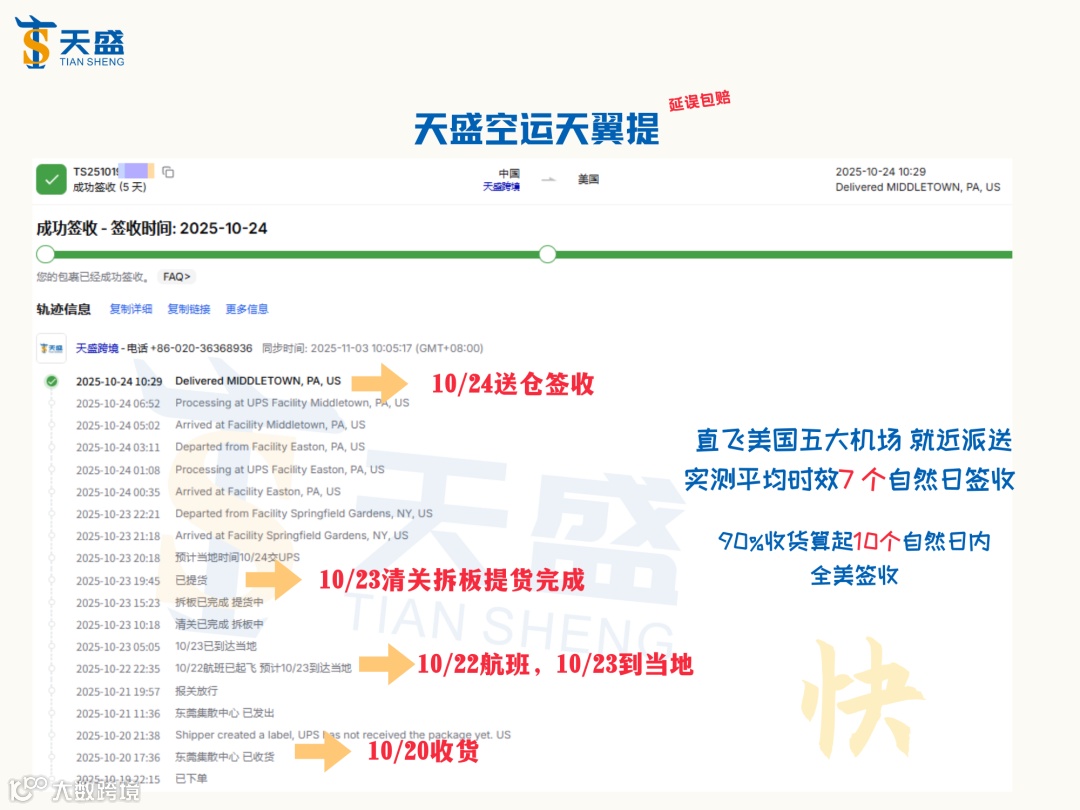
Task: Click 'Arrived at Facility Middletown, PA, US' row
Action: coord(220,425)
